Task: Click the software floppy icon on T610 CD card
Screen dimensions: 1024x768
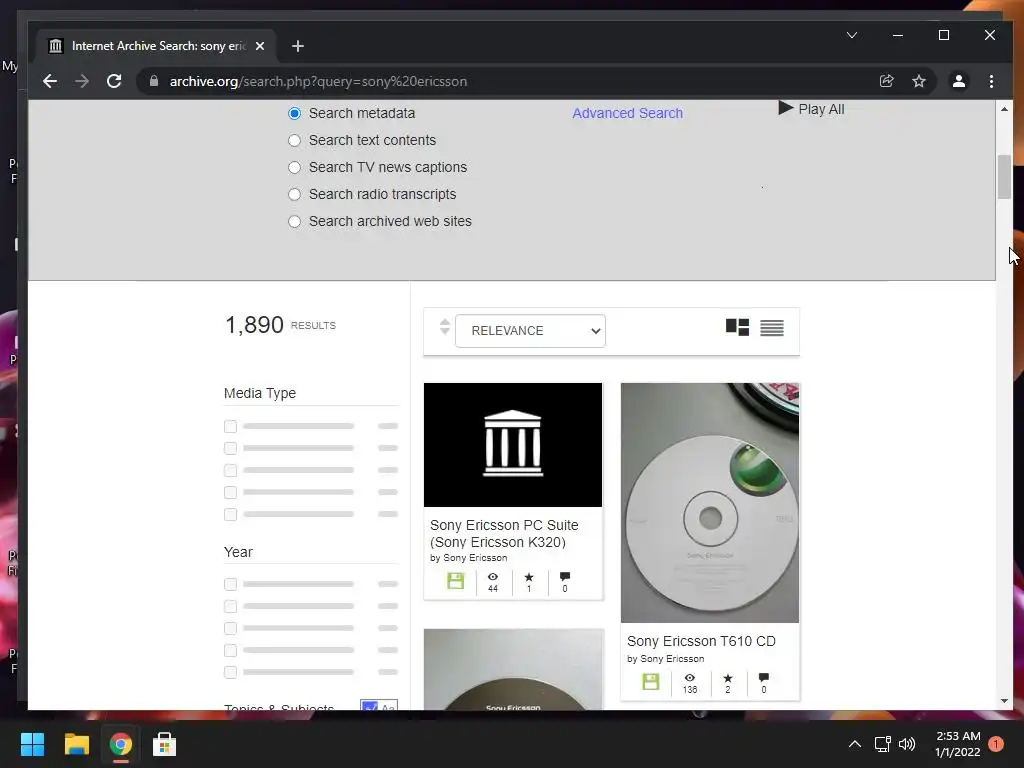Action: click(650, 682)
